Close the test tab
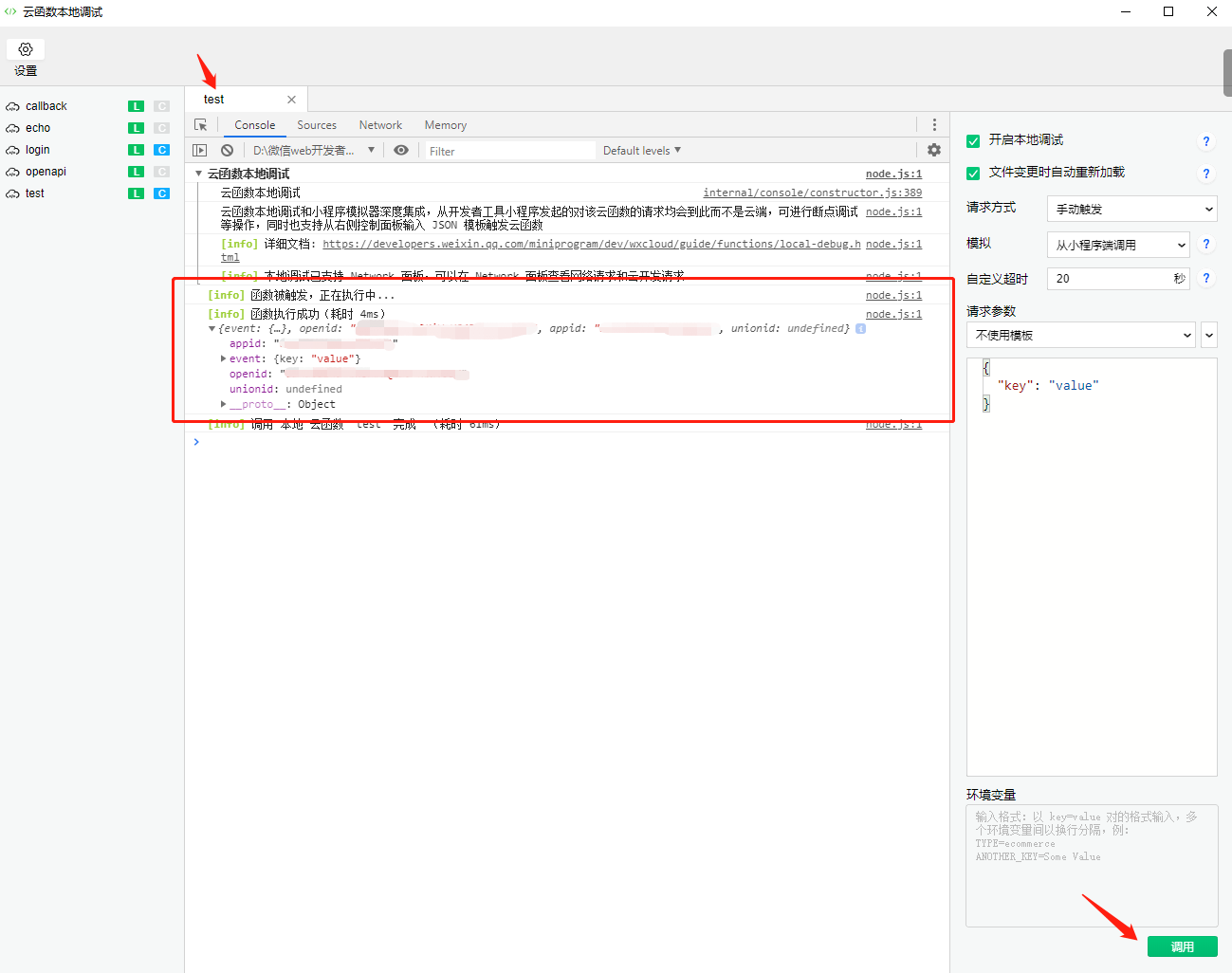The height and width of the screenshot is (973, 1232). (291, 100)
